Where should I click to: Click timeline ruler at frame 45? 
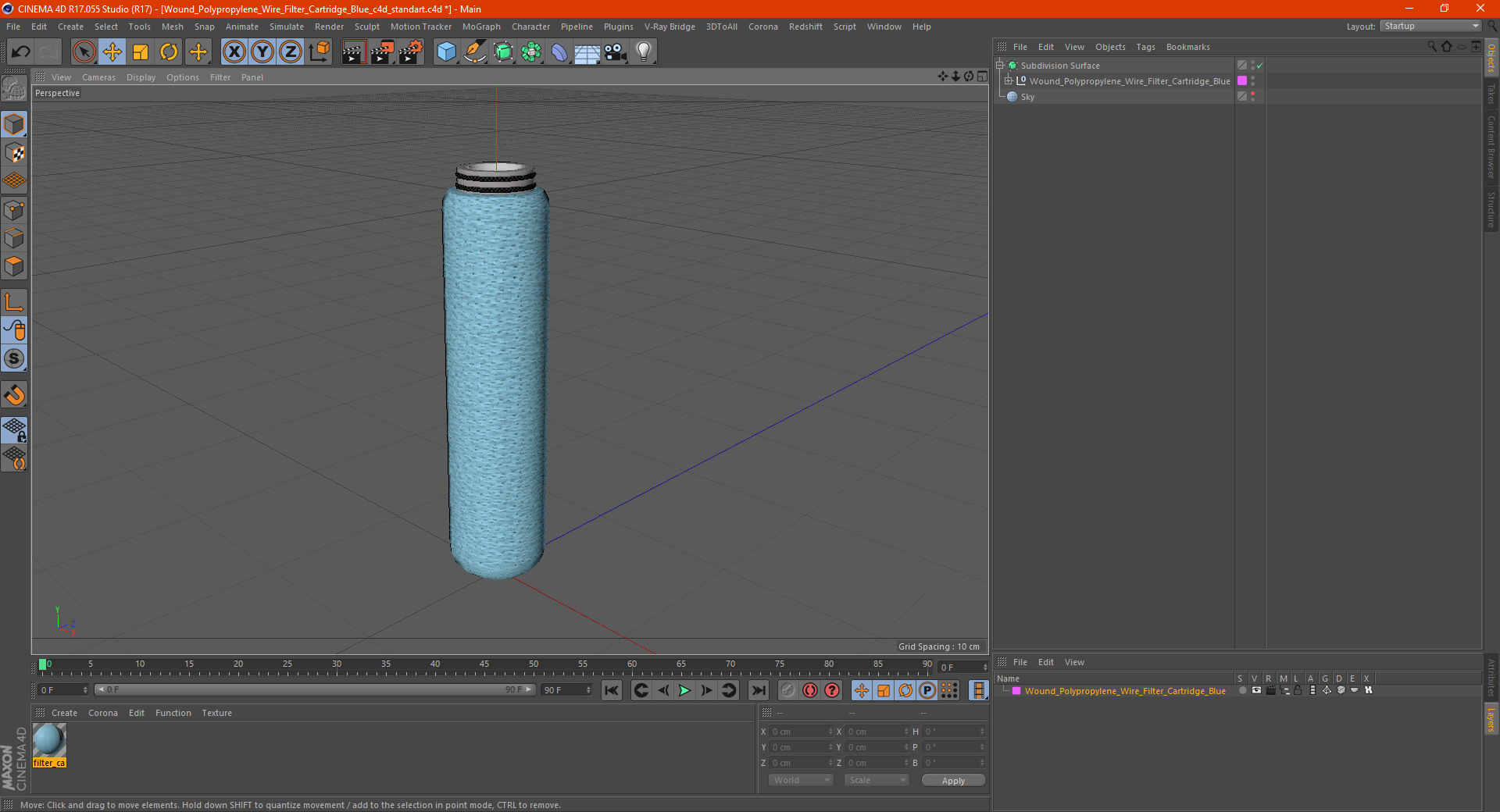pos(484,665)
